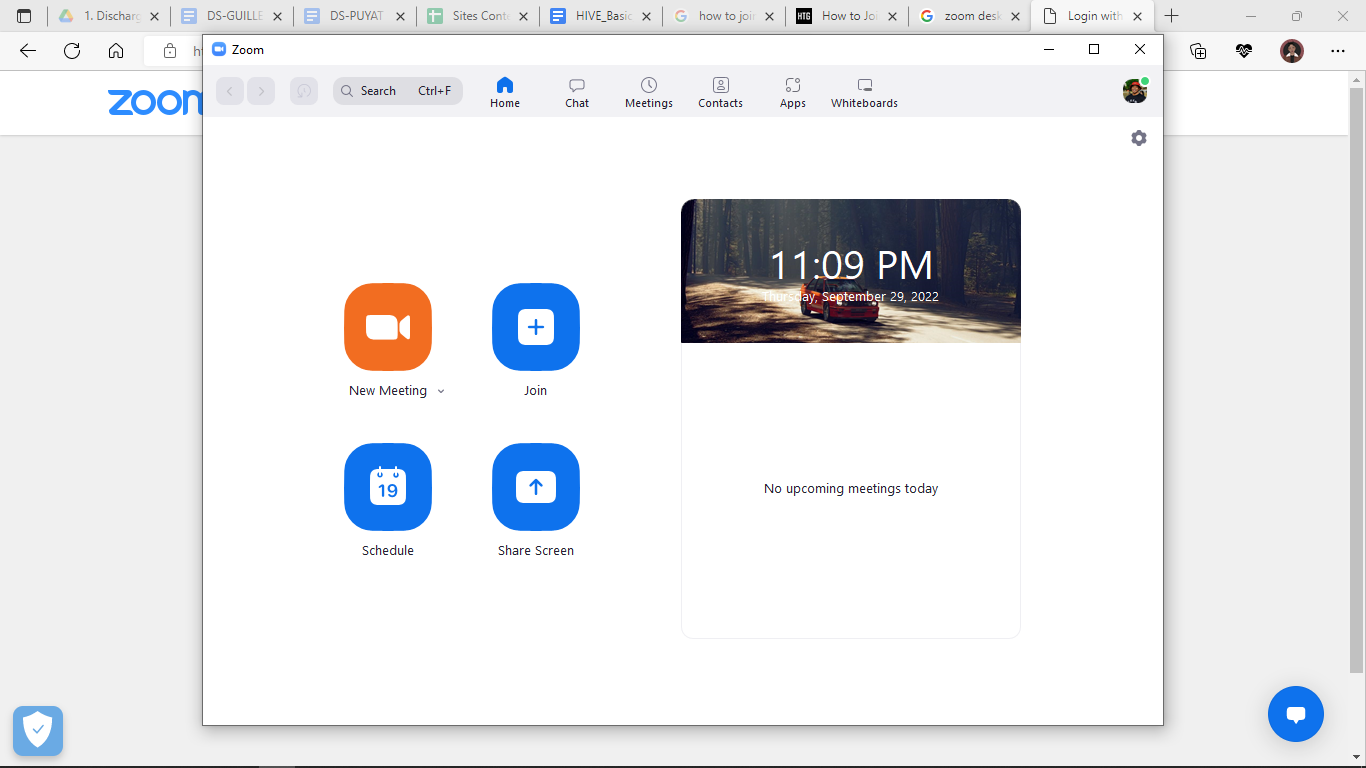Open browser Collections icon
This screenshot has height=768, width=1366.
click(1198, 51)
